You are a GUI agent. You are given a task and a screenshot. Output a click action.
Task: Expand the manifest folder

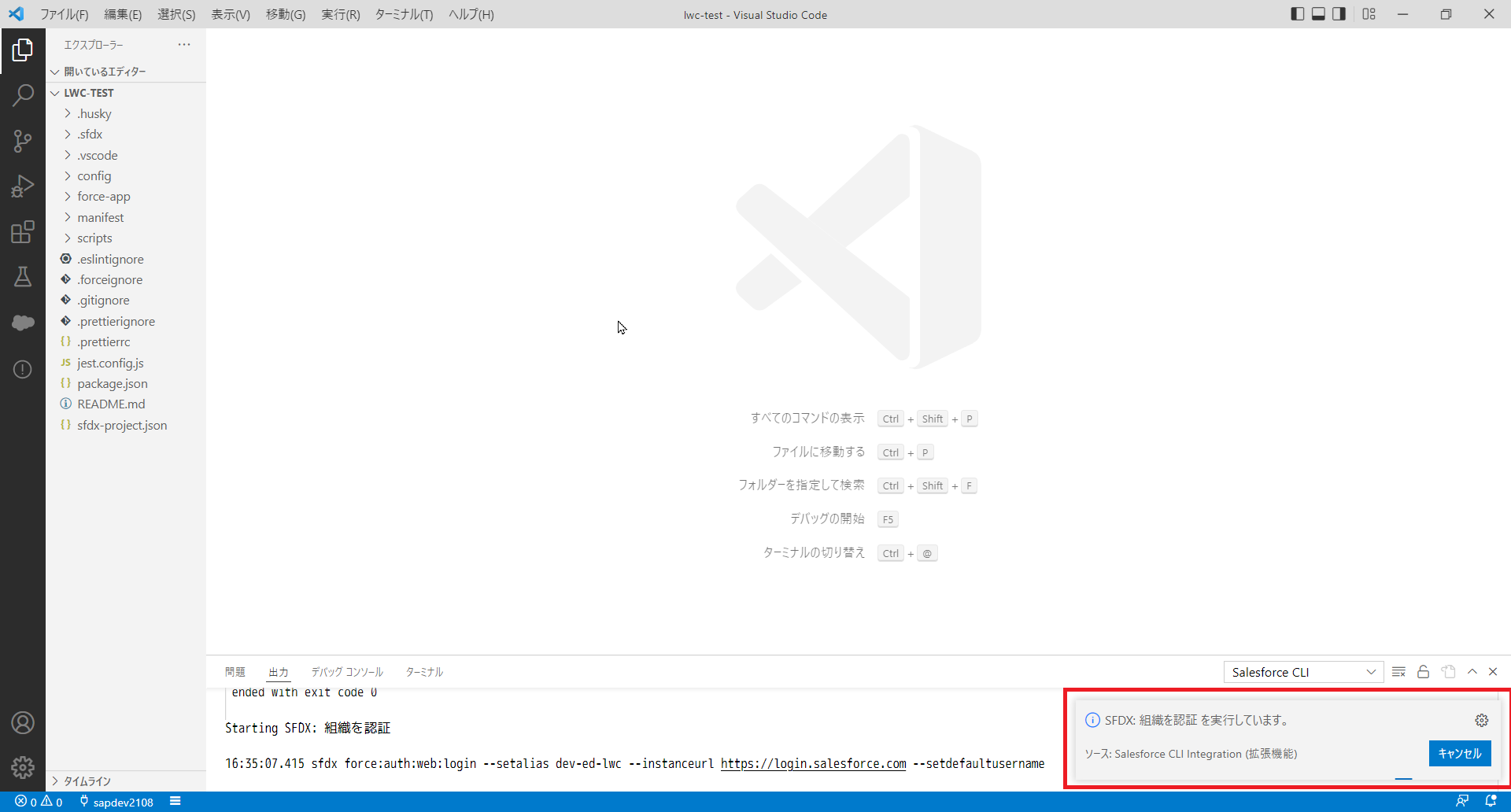[x=126, y=217]
